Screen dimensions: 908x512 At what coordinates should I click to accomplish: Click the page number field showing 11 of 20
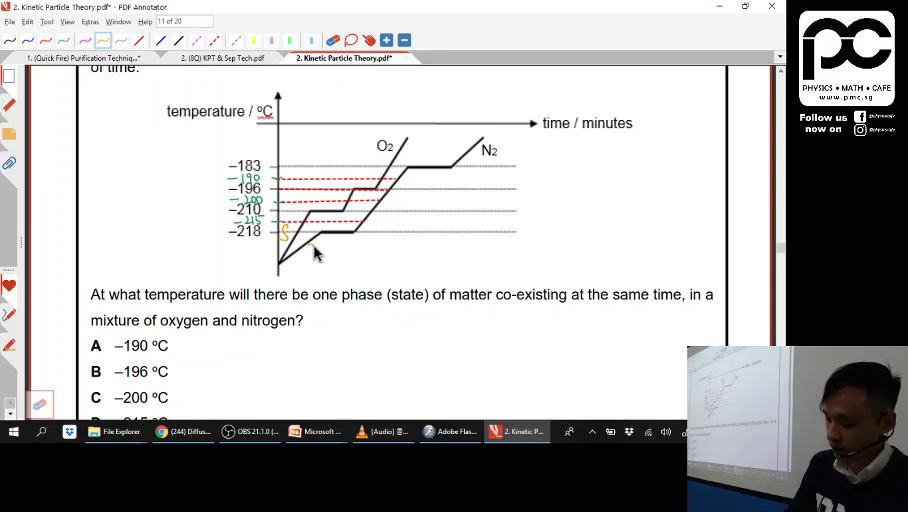point(183,21)
